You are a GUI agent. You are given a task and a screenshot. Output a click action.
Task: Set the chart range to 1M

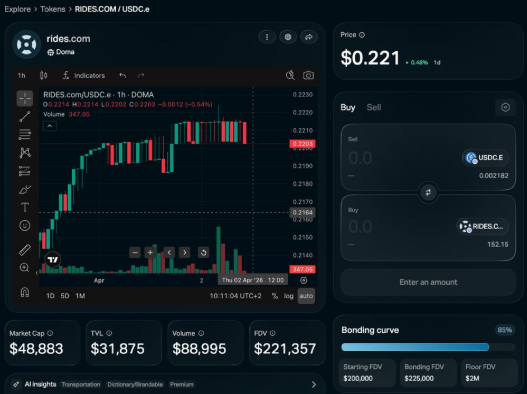click(x=80, y=296)
